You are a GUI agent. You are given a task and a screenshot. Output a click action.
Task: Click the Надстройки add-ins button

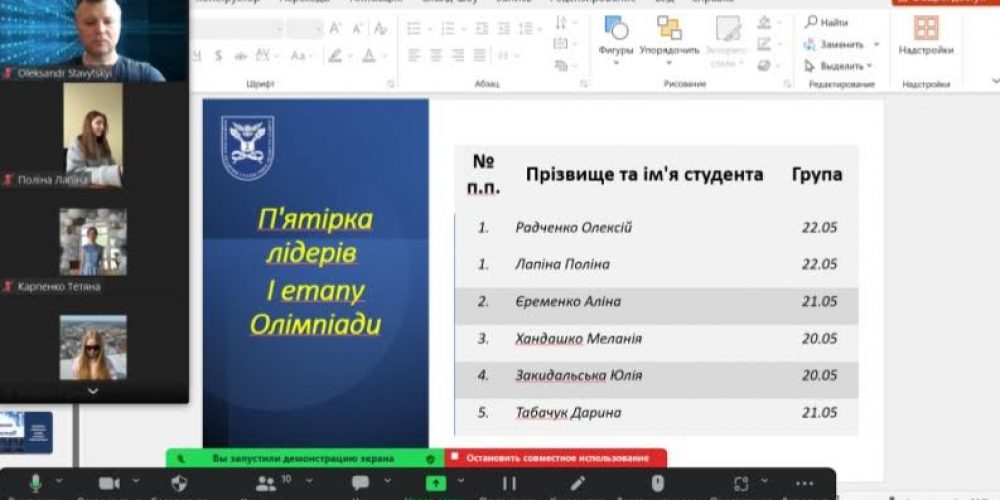coord(925,36)
